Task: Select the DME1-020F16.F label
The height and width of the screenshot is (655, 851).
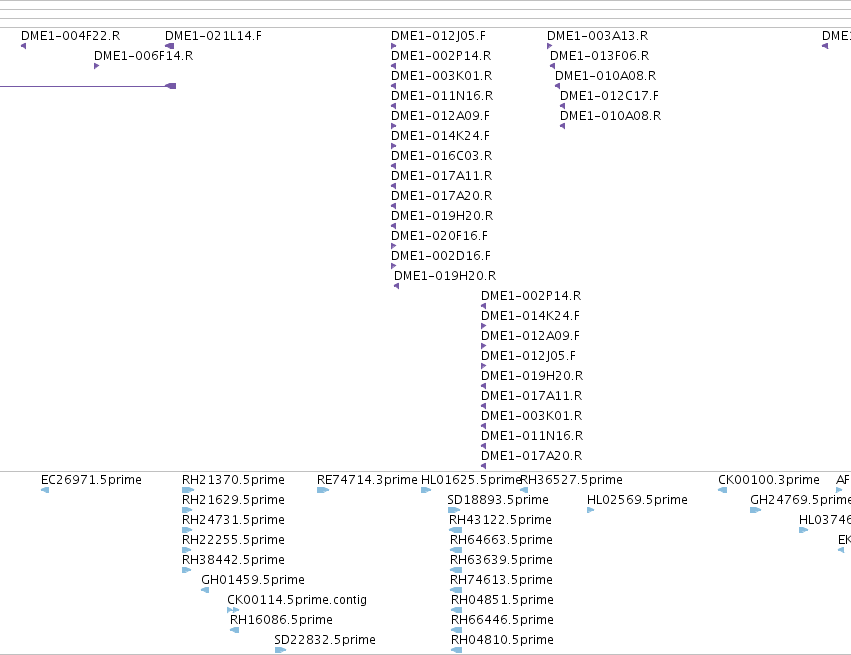Action: tap(440, 236)
